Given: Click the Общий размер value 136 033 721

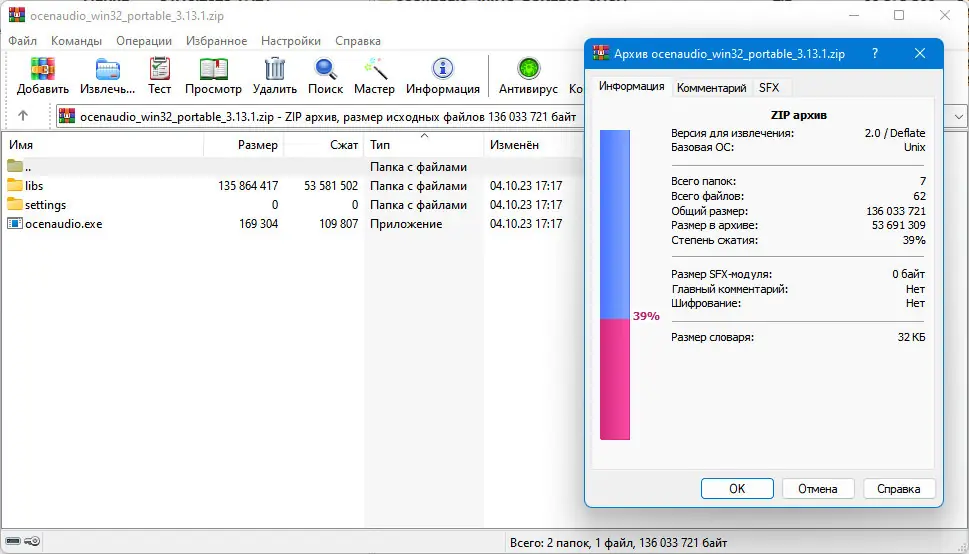Looking at the screenshot, I should point(895,211).
